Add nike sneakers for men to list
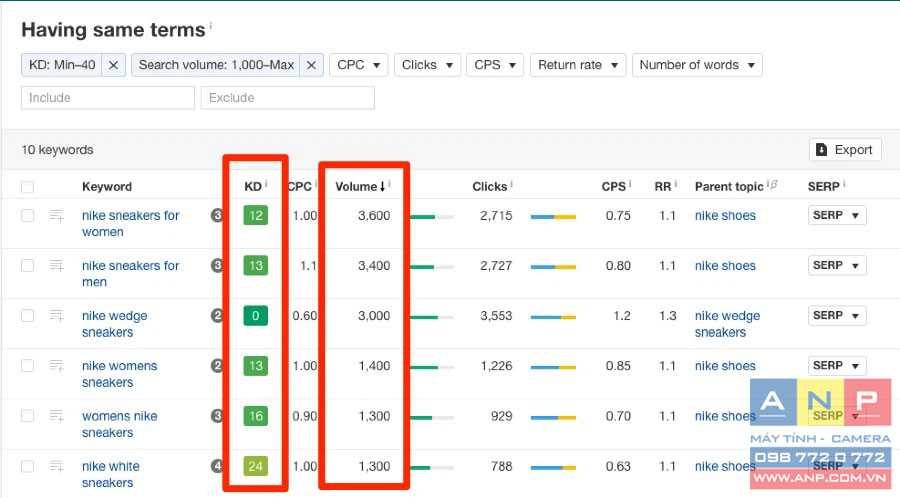The height and width of the screenshot is (498, 900). (x=57, y=266)
